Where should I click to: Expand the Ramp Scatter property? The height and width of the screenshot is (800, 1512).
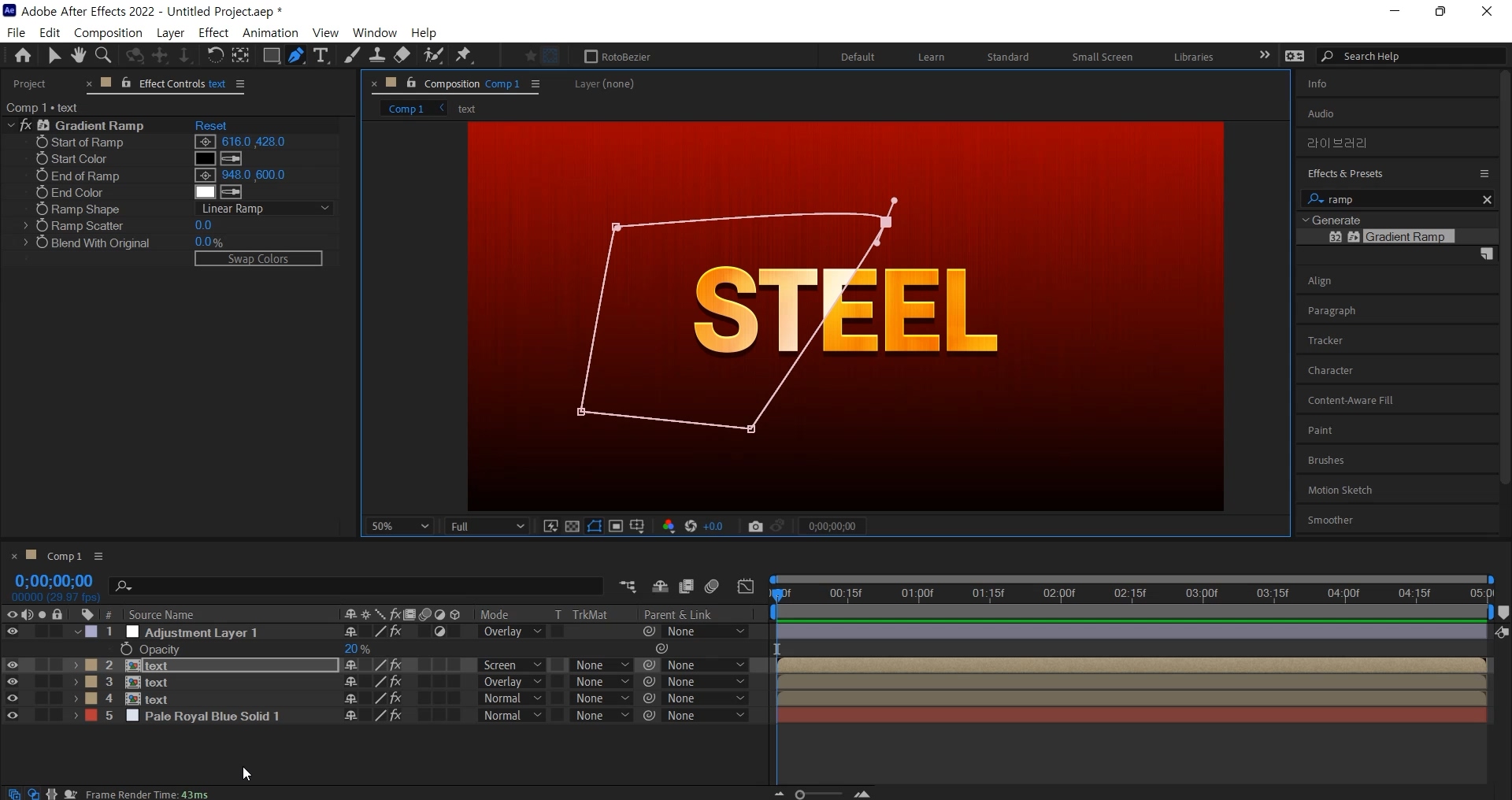click(26, 226)
